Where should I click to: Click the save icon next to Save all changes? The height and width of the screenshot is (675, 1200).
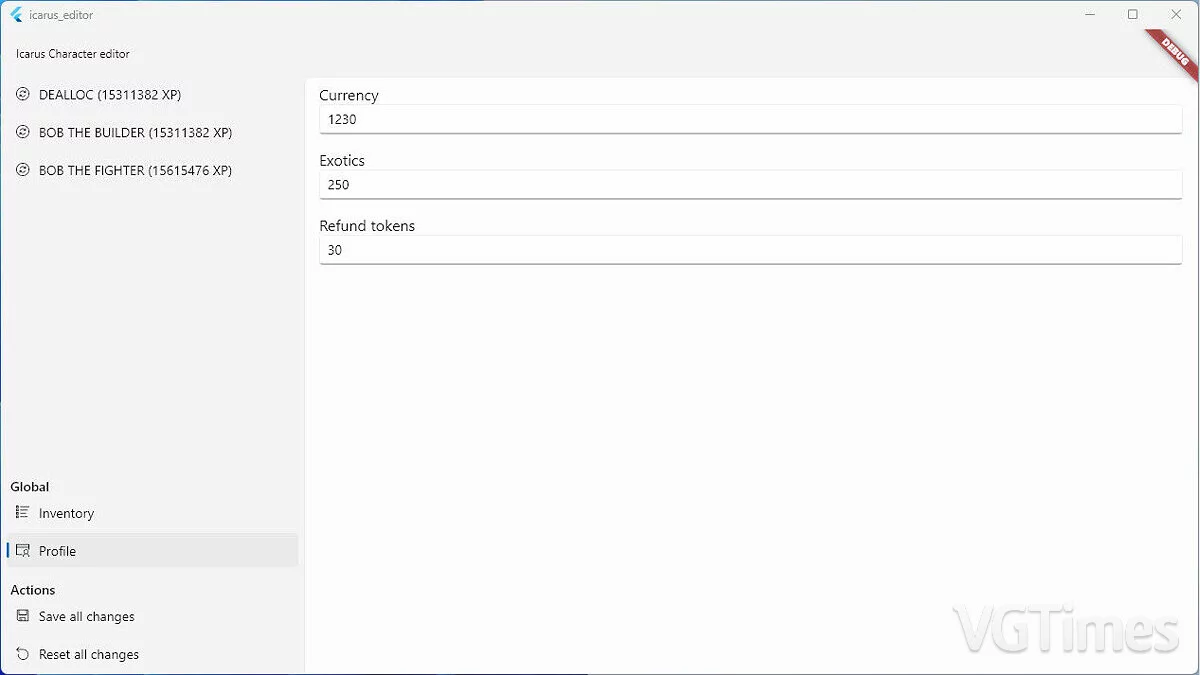pos(22,616)
